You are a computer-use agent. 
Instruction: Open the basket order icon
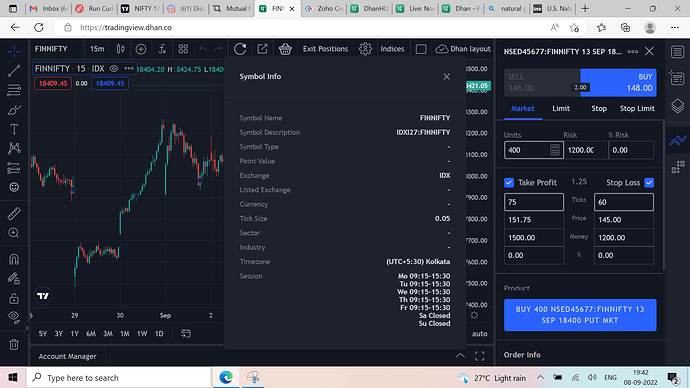tap(285, 49)
